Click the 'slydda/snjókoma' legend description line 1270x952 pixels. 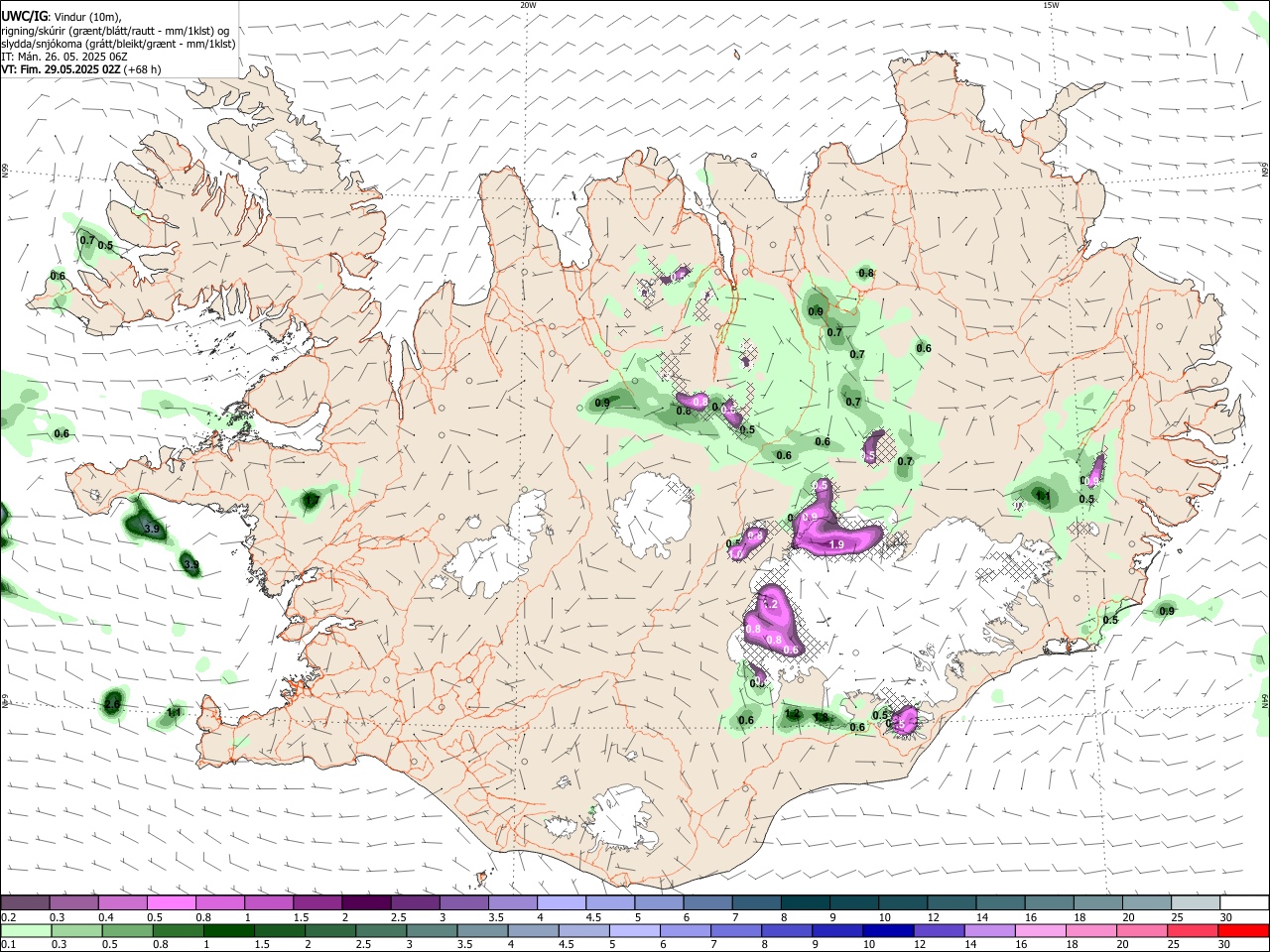point(118,44)
